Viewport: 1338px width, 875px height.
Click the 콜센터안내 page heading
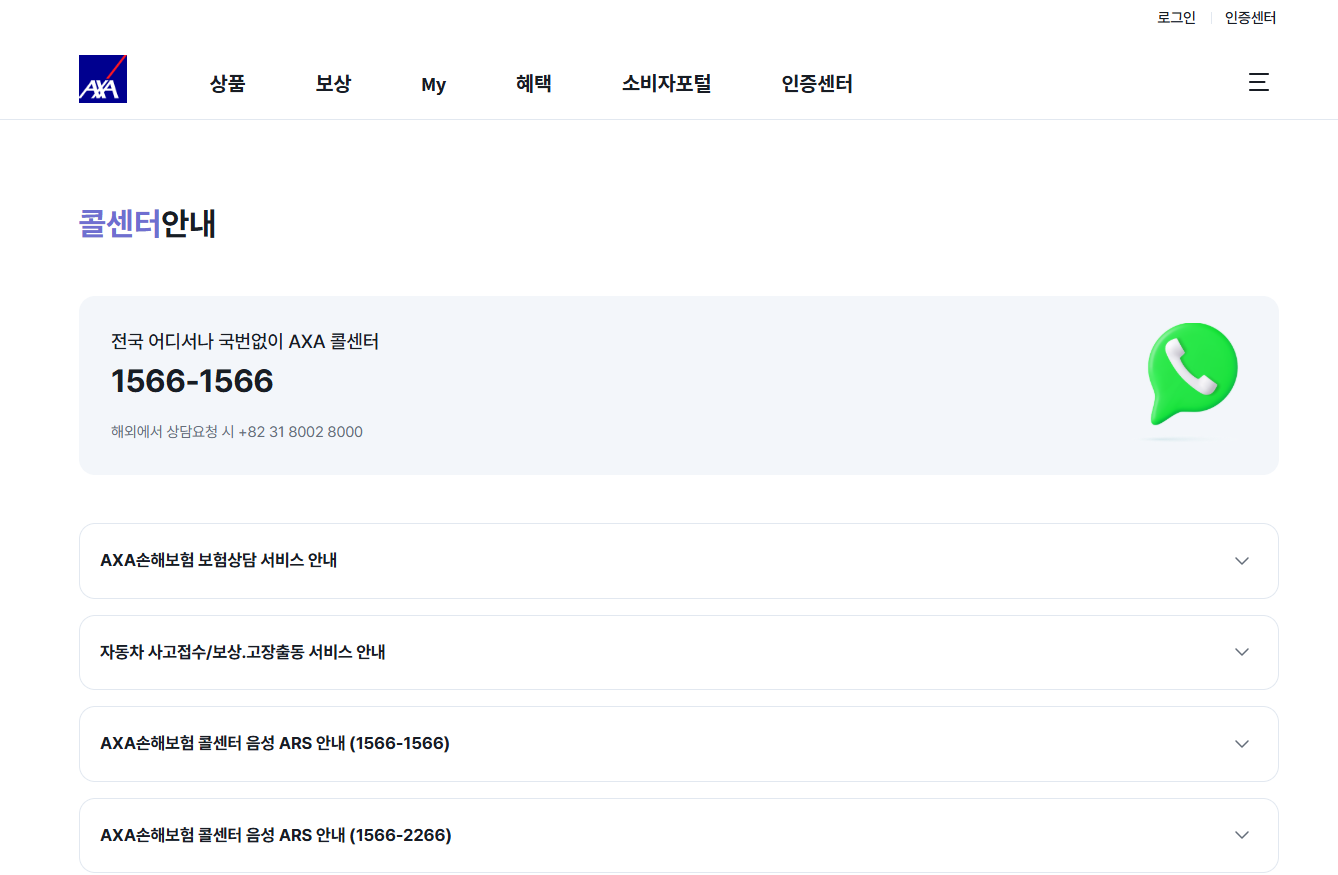148,224
